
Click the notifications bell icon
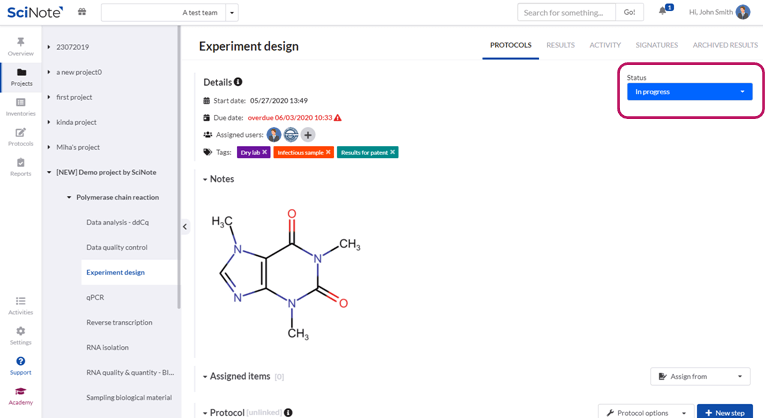click(x=662, y=12)
